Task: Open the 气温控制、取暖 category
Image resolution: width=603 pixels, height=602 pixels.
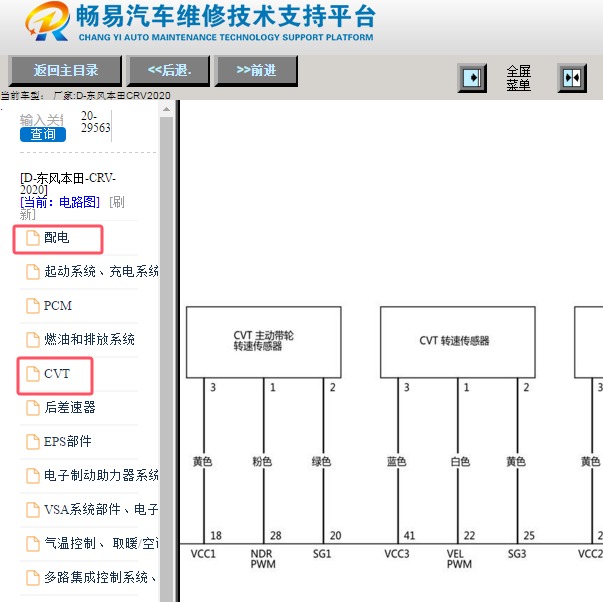Action: (101, 543)
